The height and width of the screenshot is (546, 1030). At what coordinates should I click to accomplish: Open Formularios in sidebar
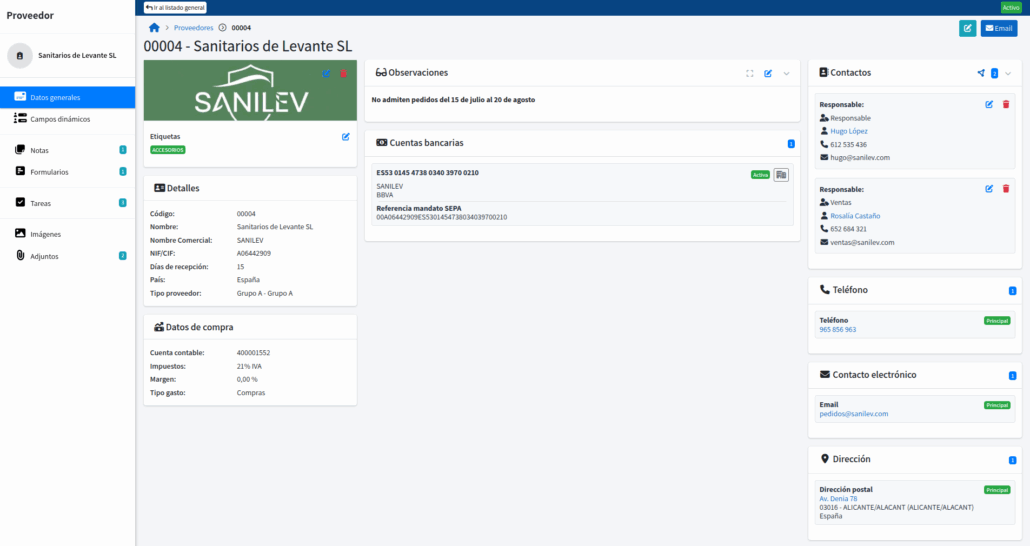click(68, 172)
